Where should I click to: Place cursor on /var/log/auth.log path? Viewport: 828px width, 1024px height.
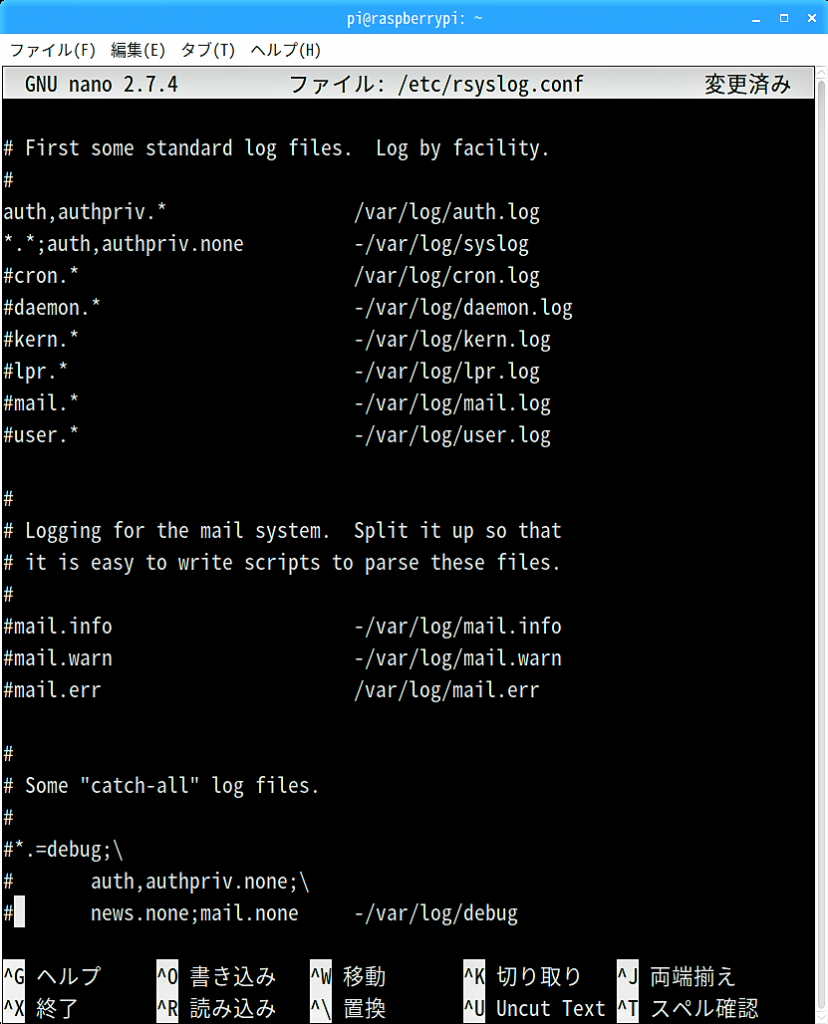click(x=447, y=212)
